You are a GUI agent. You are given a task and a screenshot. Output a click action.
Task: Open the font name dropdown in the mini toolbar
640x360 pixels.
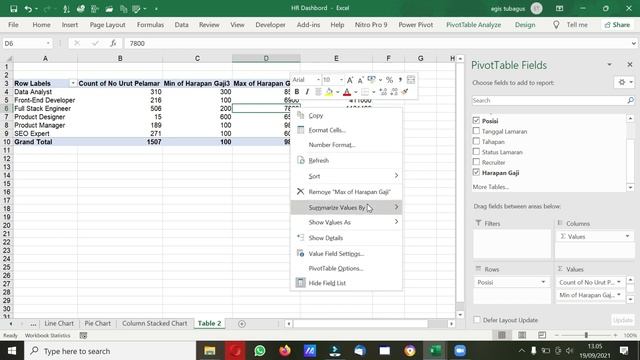click(318, 80)
